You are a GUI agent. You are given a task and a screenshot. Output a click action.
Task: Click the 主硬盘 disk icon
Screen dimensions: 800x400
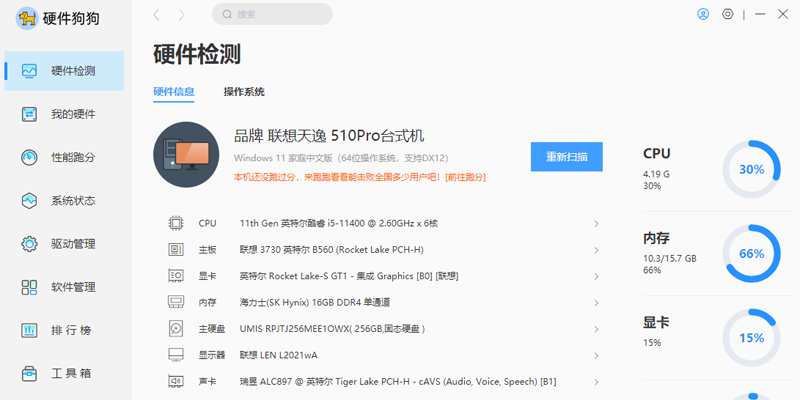(x=176, y=329)
